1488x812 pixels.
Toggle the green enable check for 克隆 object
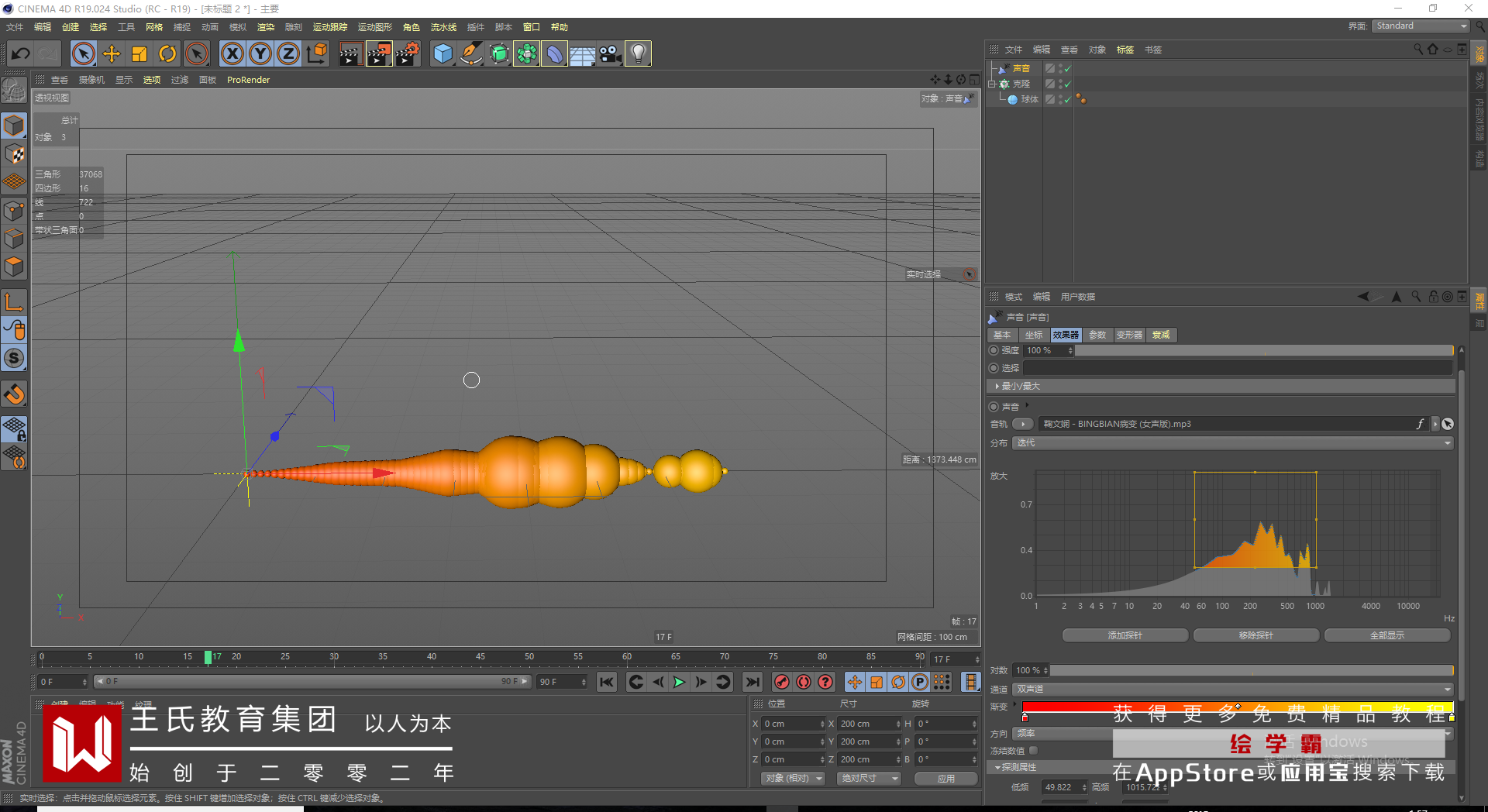click(x=1067, y=84)
